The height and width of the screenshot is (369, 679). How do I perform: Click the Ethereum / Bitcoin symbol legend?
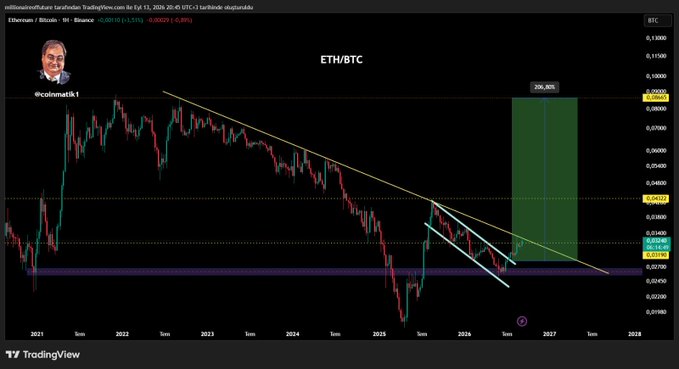(51, 20)
